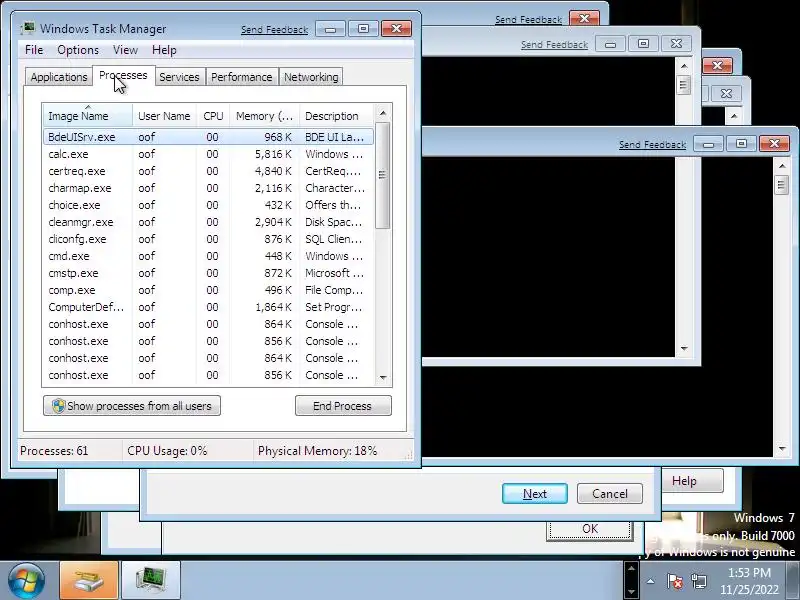Select the cmstp.exe process
The image size is (800, 600).
coord(208,273)
